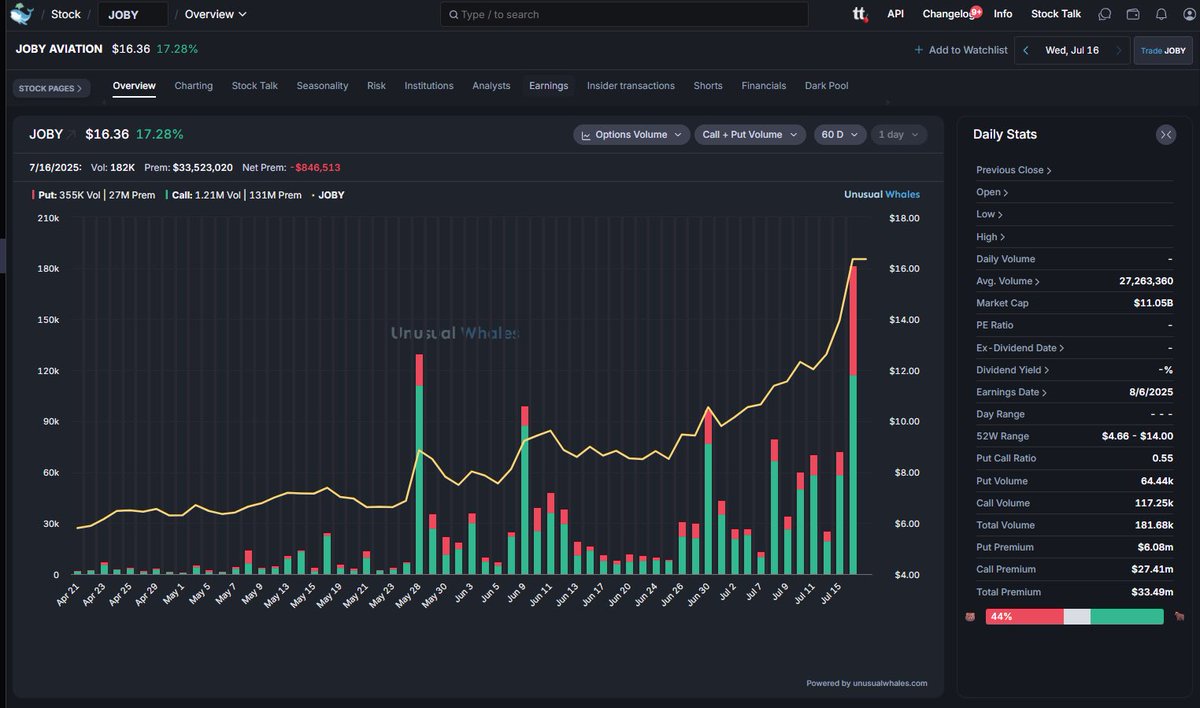Toggle the Put series in chart legend
1200x708 pixels.
pyautogui.click(x=93, y=195)
